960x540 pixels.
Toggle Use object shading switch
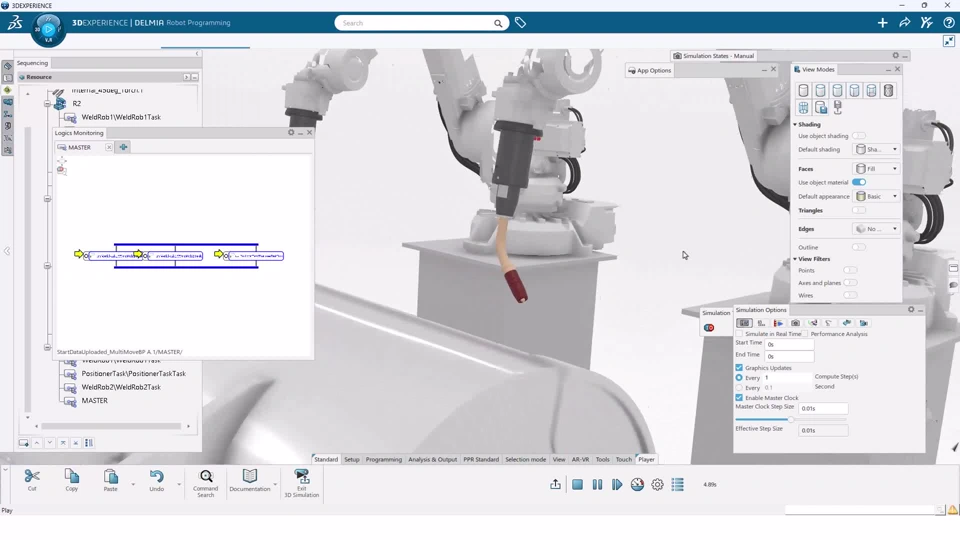[x=859, y=136]
